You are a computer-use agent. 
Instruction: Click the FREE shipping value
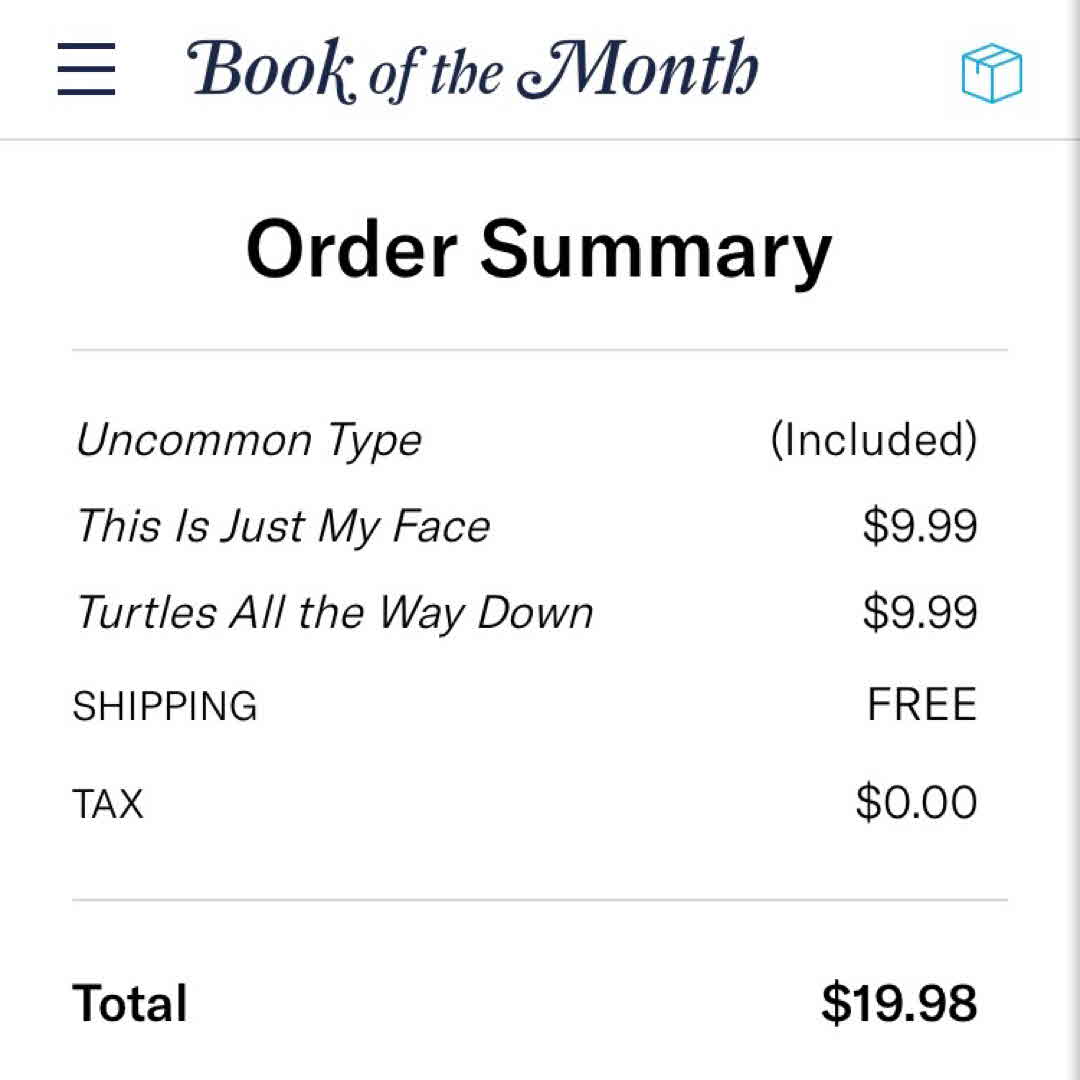click(x=921, y=705)
